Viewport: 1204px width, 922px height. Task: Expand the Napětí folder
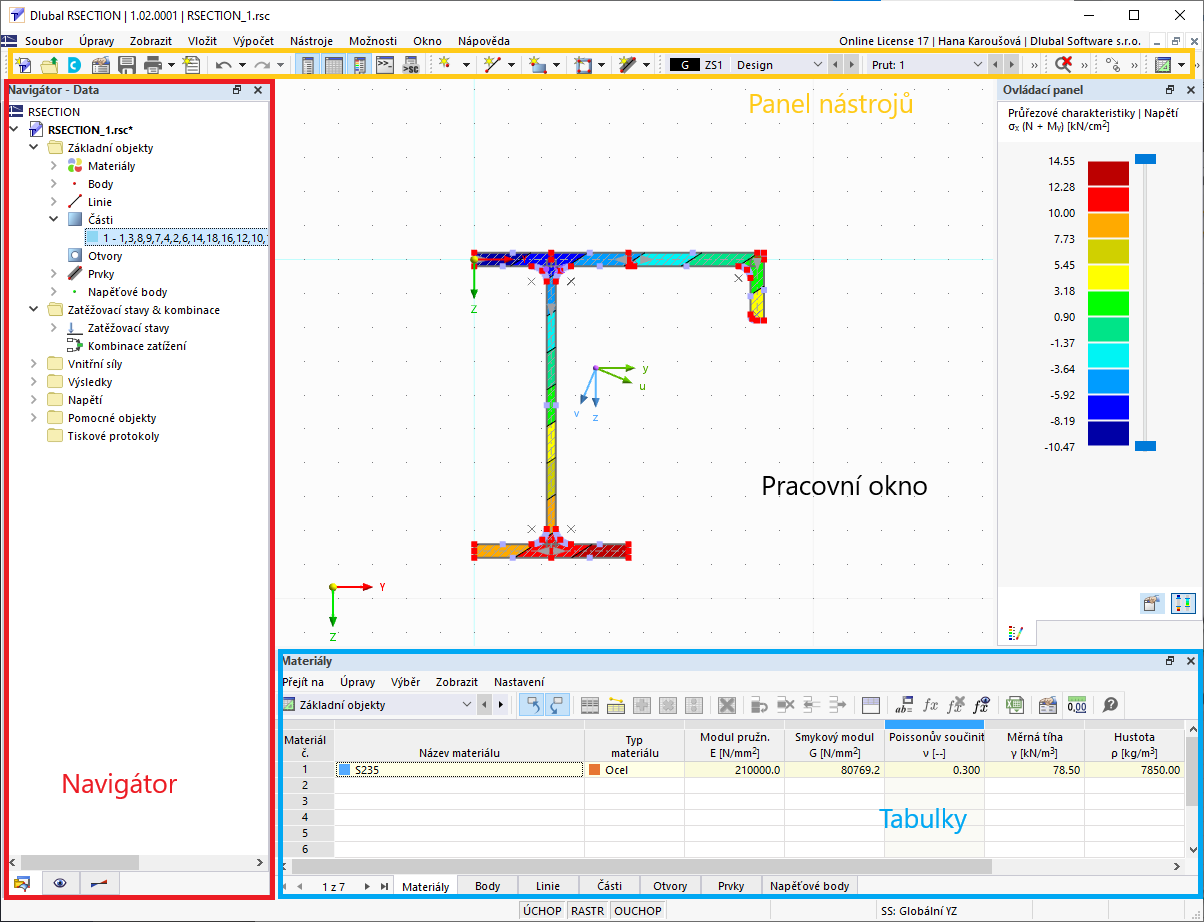[x=33, y=400]
